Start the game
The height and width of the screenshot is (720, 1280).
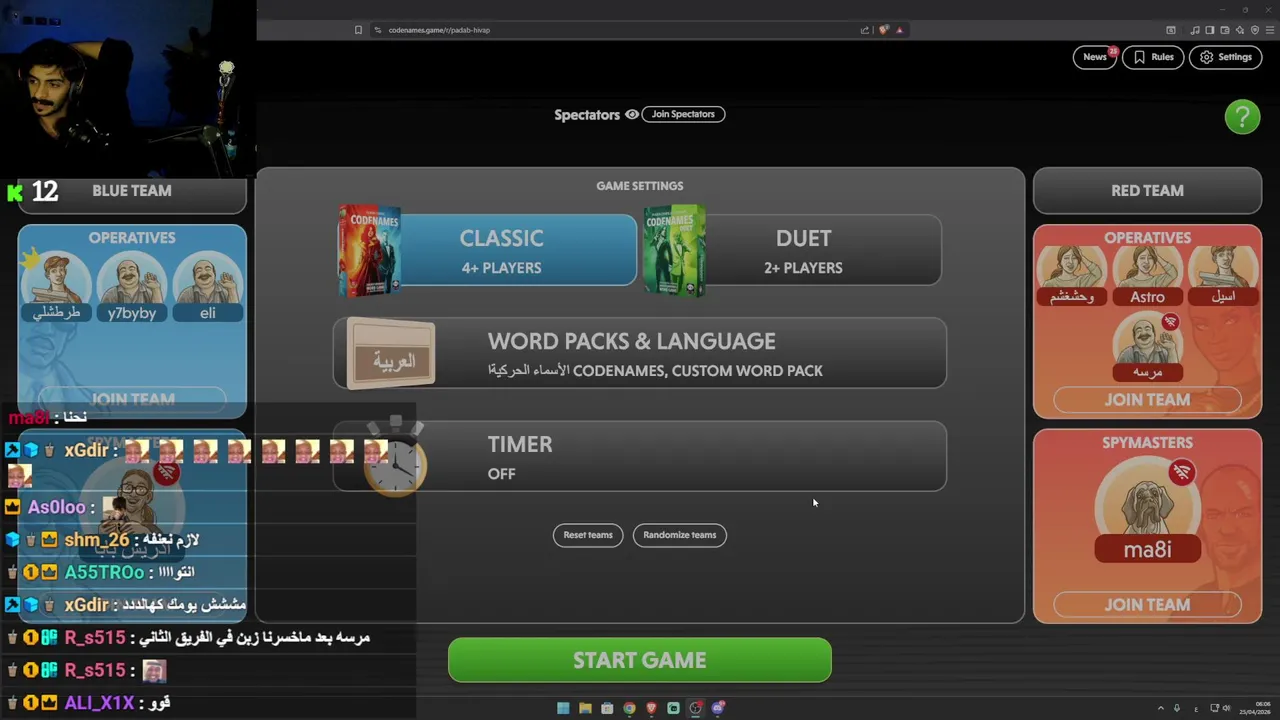640,660
